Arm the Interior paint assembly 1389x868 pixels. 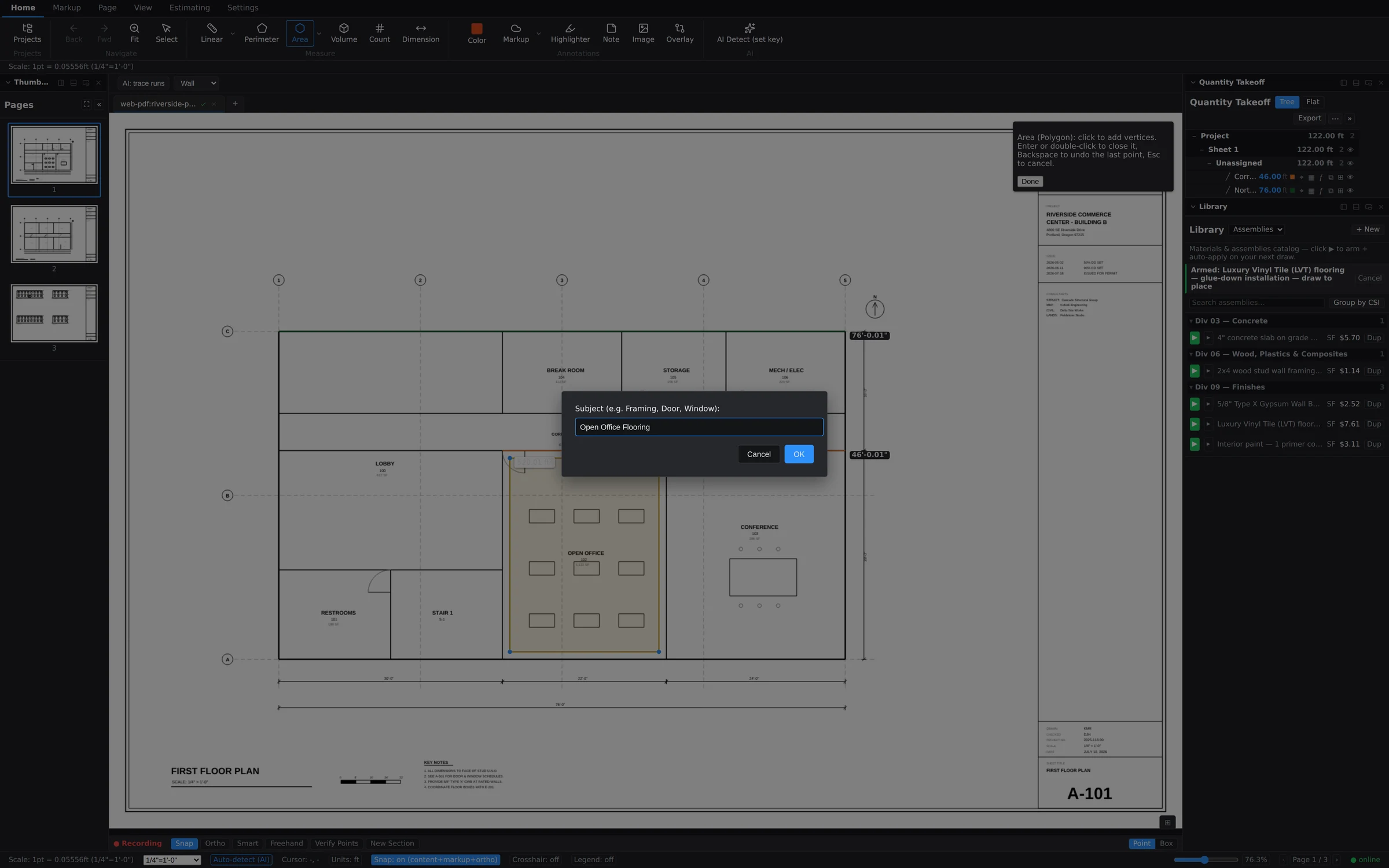tap(1195, 444)
